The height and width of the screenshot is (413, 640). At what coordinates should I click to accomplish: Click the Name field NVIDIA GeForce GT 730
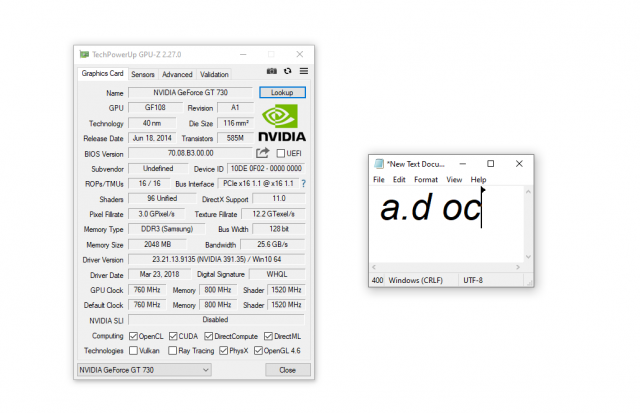191,93
